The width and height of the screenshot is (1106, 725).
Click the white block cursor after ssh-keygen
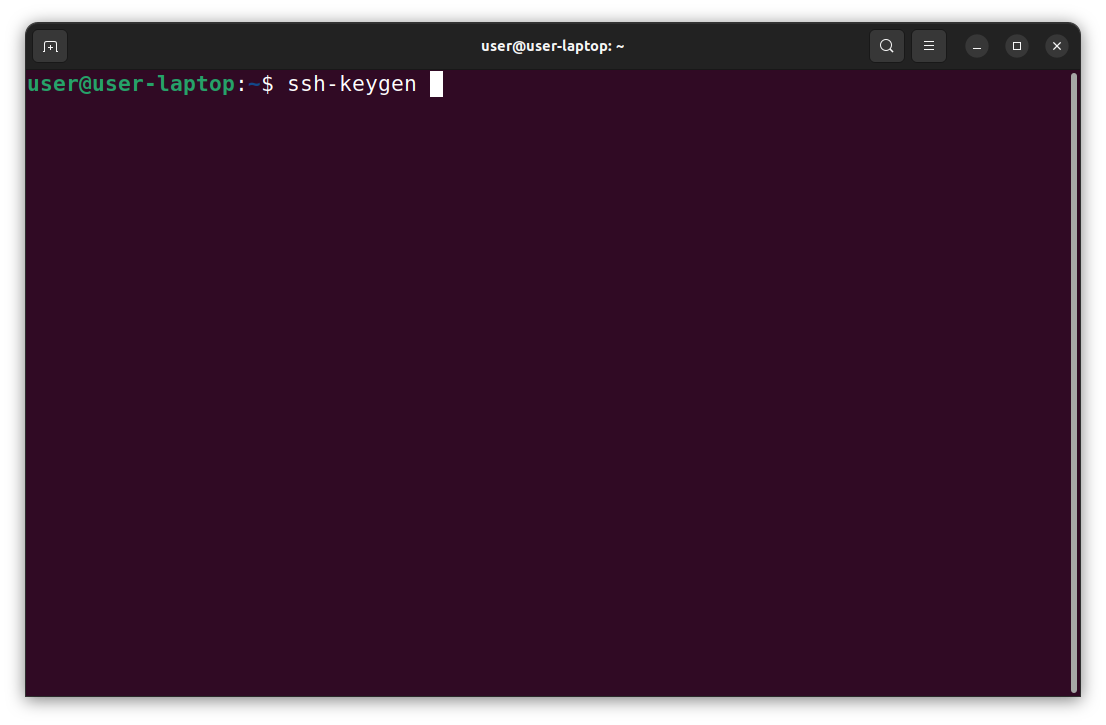pos(436,85)
